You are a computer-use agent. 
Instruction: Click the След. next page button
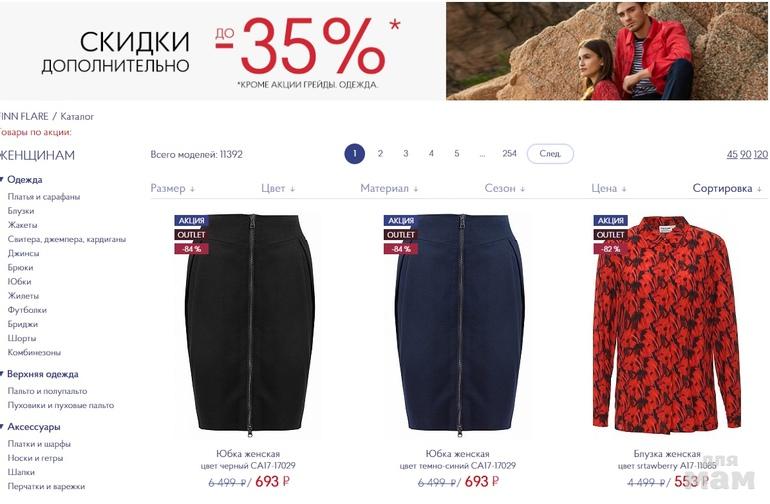[550, 154]
